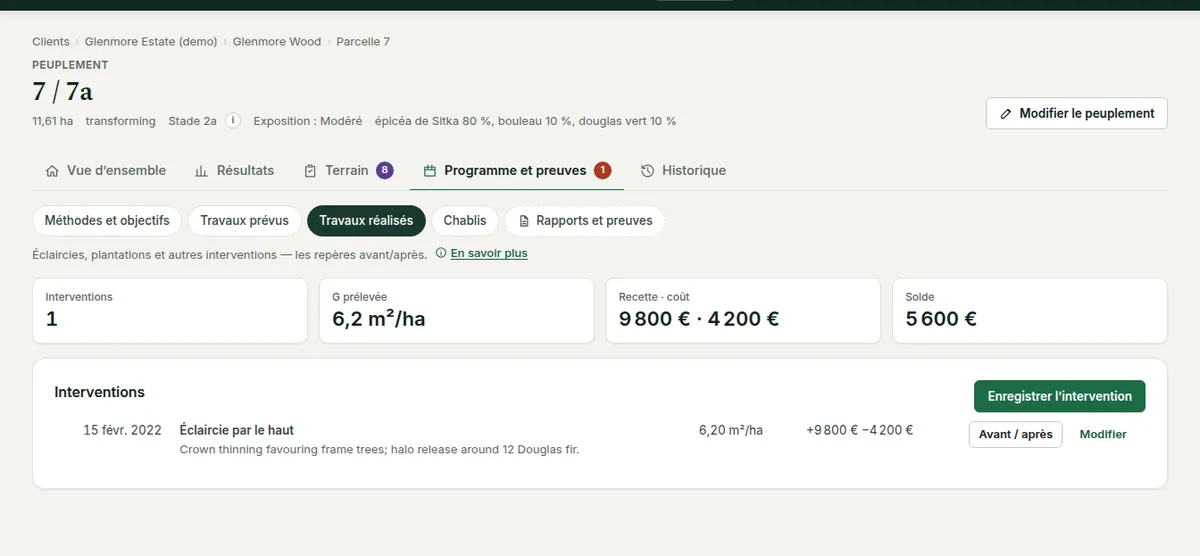The width and height of the screenshot is (1200, 556).
Task: Select the Programme et preuves tab
Action: click(x=517, y=171)
